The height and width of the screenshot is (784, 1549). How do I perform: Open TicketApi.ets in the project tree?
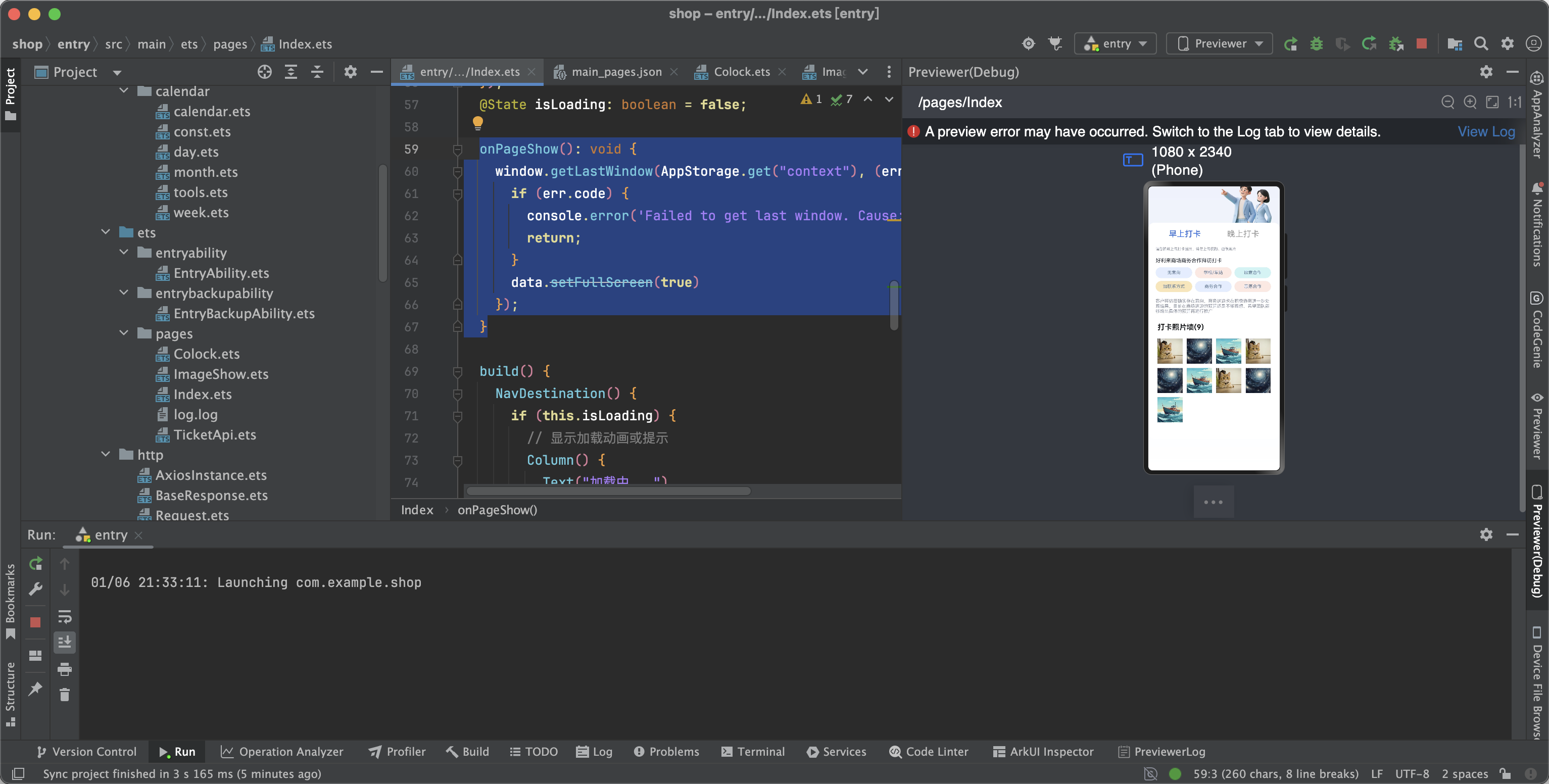click(215, 435)
